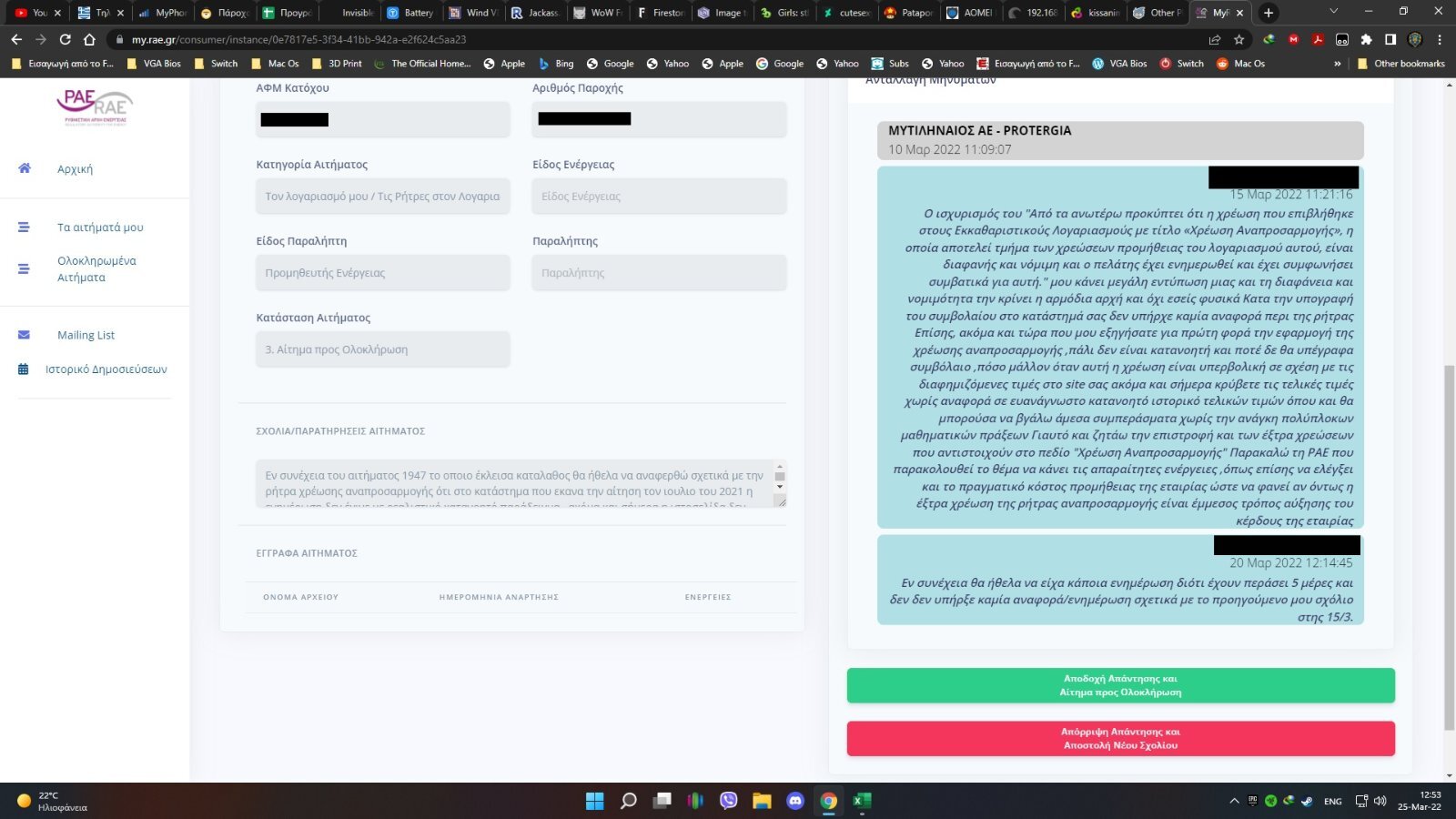Open the Subs bookmark
Viewport: 1456px width, 819px height.
890,64
